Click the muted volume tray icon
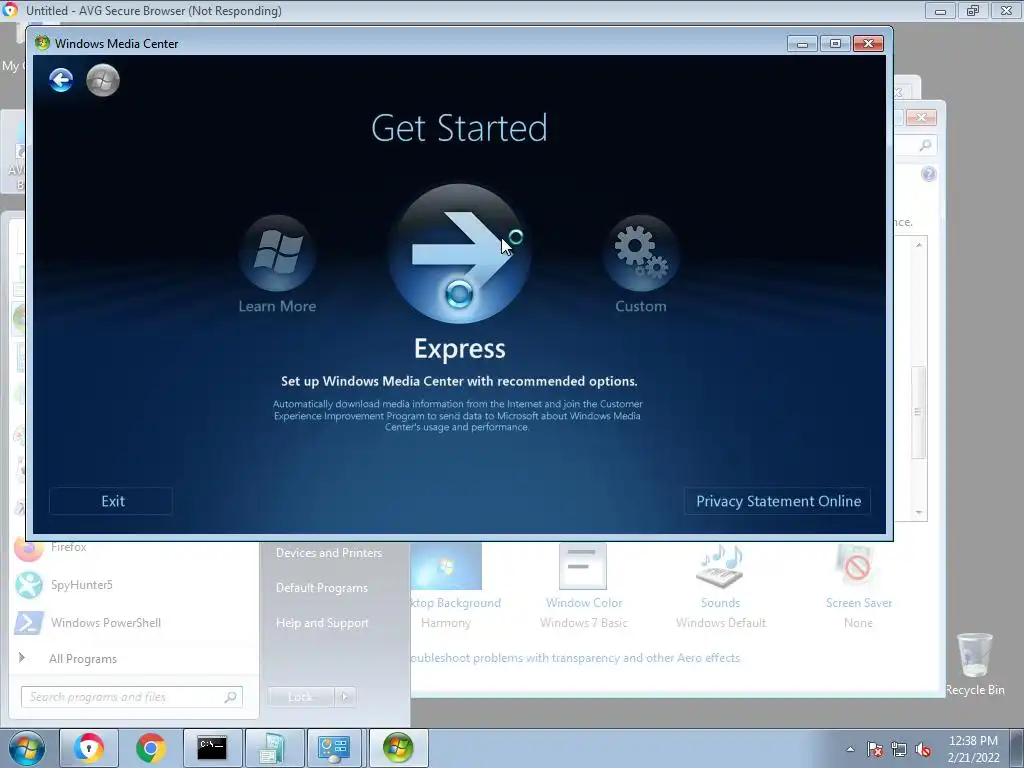The height and width of the screenshot is (768, 1024). pyautogui.click(x=923, y=749)
